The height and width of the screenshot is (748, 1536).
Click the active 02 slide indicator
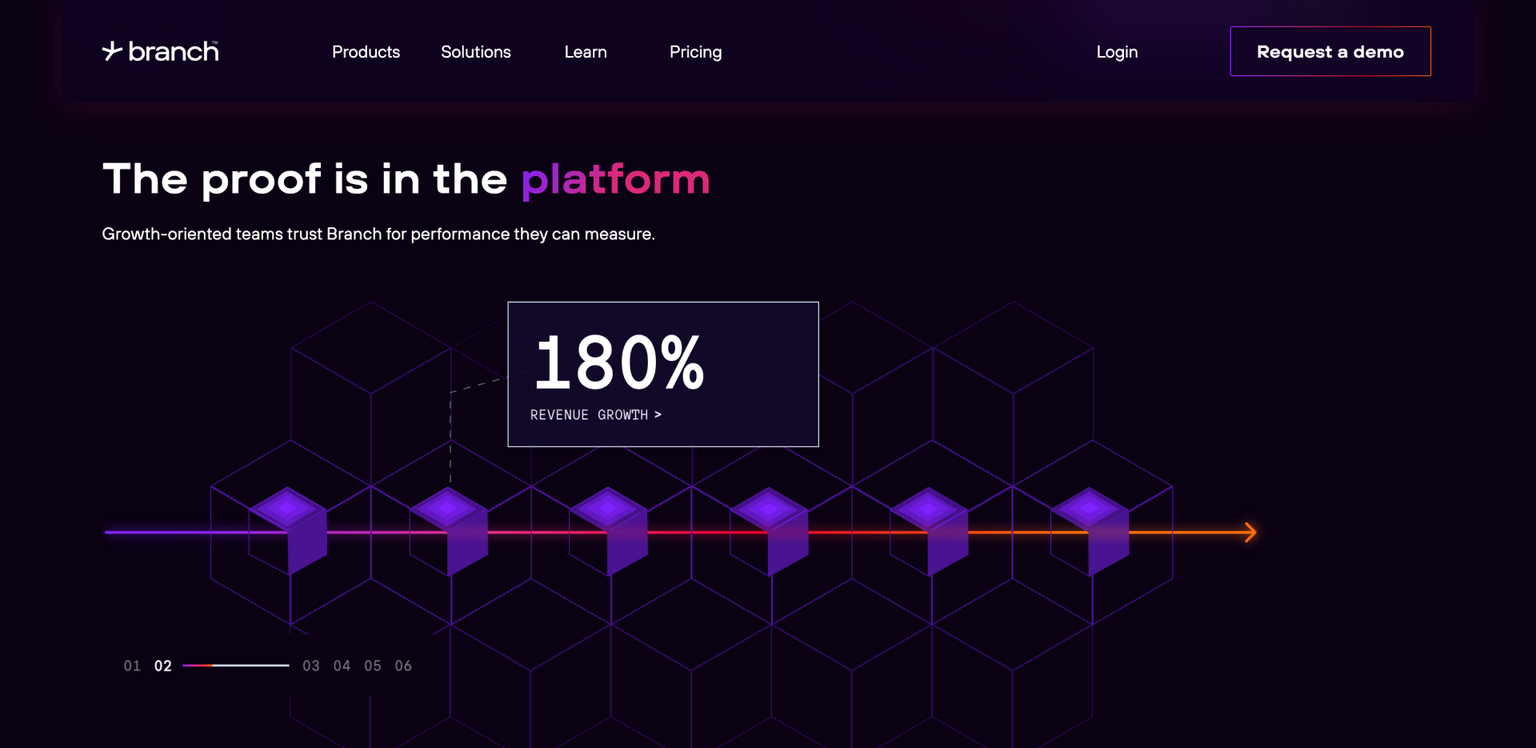(x=163, y=666)
